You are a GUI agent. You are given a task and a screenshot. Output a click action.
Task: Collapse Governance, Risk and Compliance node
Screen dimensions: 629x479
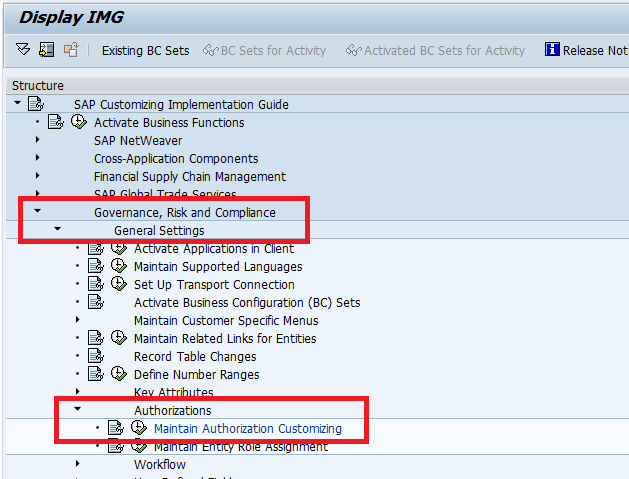tap(37, 211)
